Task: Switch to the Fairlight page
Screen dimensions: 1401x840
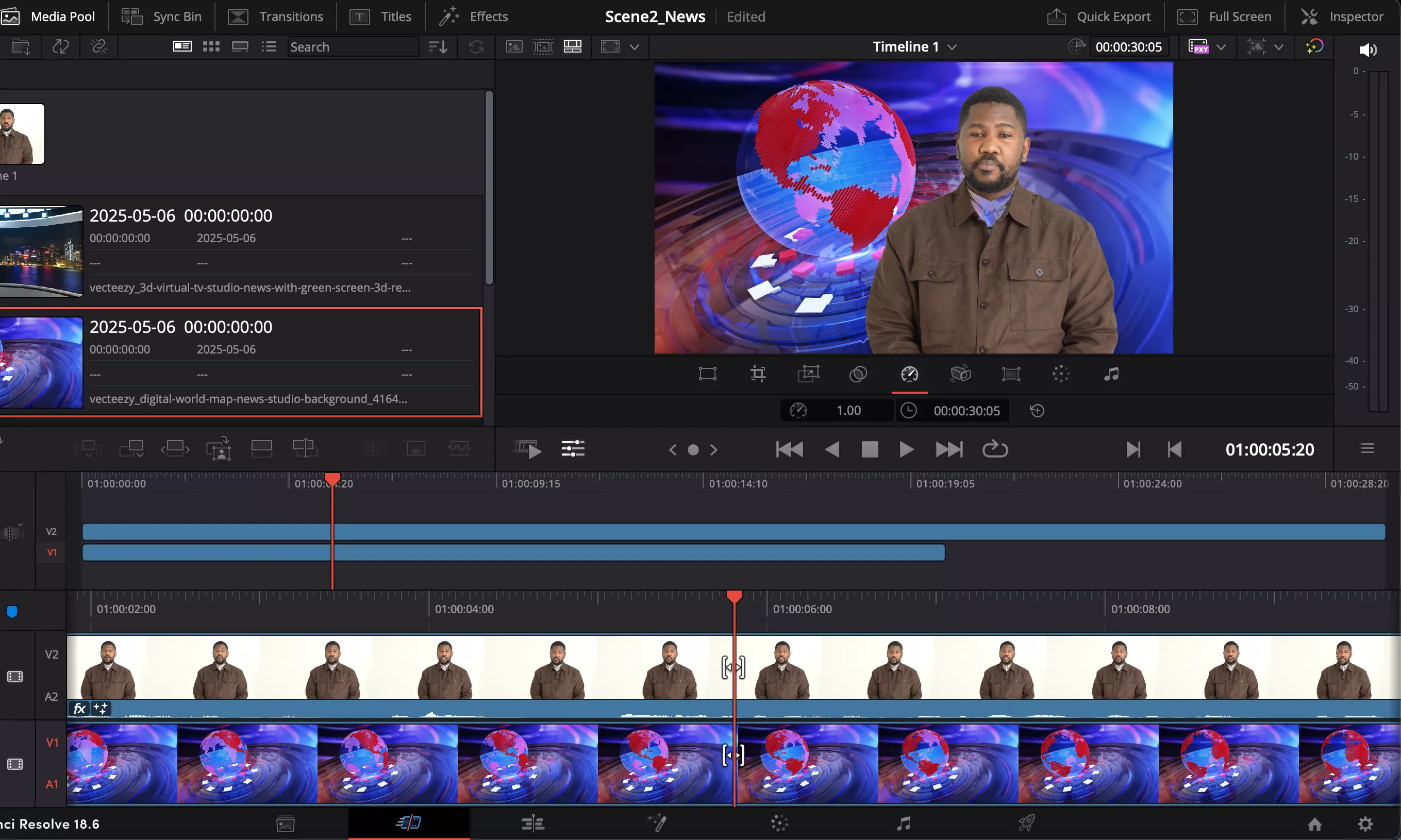Action: 904,824
